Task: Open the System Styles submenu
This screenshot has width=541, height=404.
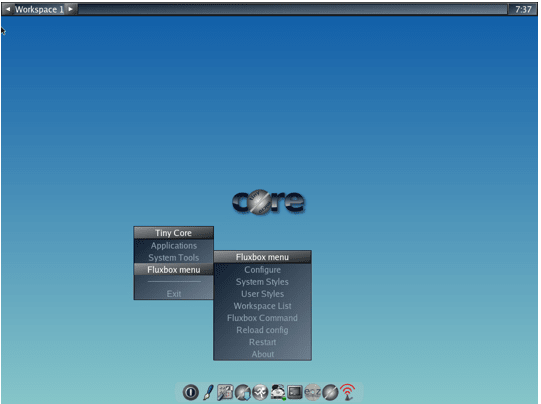Action: coord(262,282)
